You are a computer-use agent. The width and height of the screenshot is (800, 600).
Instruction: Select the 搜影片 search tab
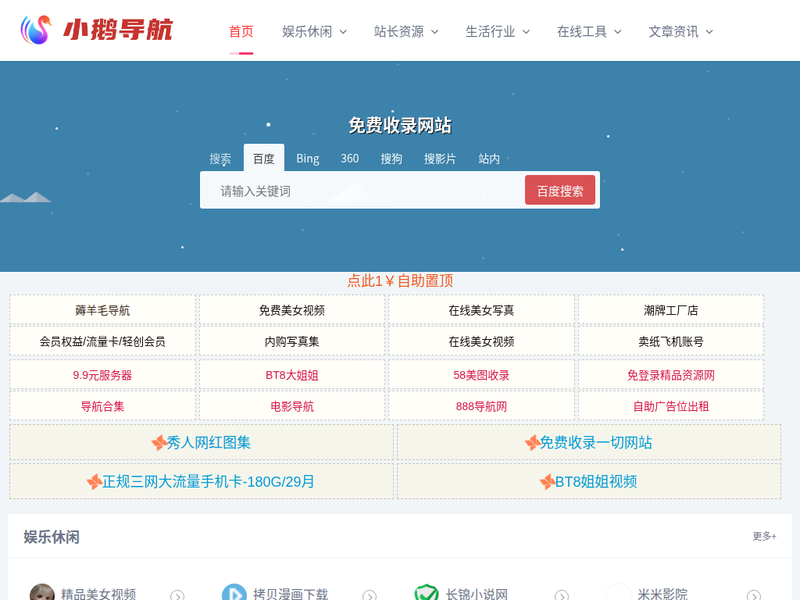click(x=440, y=159)
